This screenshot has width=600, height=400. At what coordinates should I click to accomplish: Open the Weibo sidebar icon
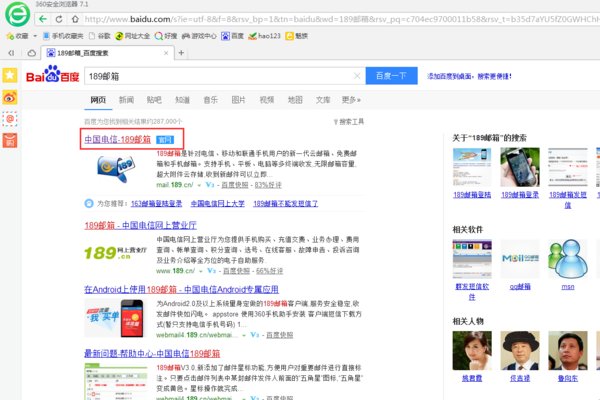coord(9,97)
